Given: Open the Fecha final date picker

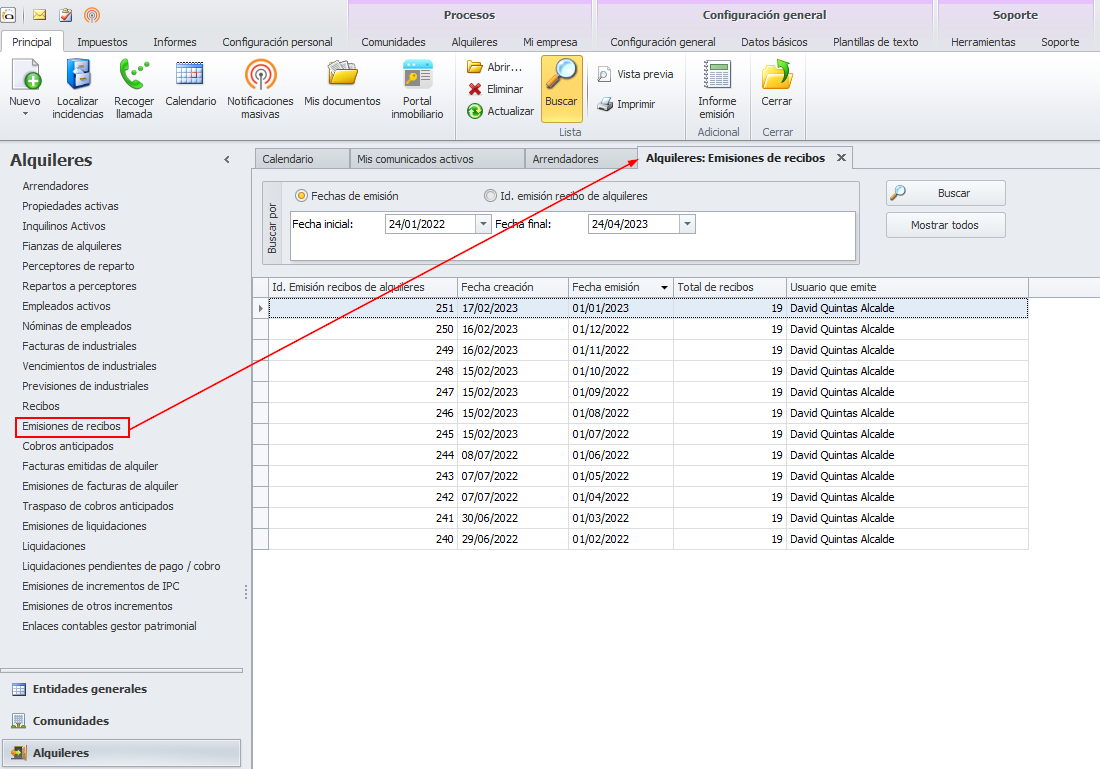Looking at the screenshot, I should (687, 225).
